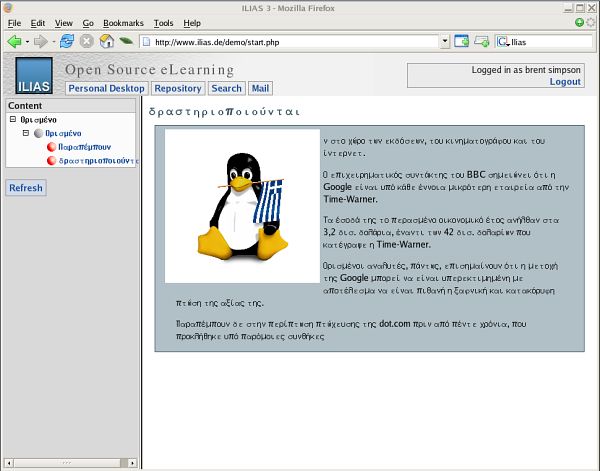The image size is (600, 471).
Task: Open the Back button history dropdown arrow
Action: 28,42
